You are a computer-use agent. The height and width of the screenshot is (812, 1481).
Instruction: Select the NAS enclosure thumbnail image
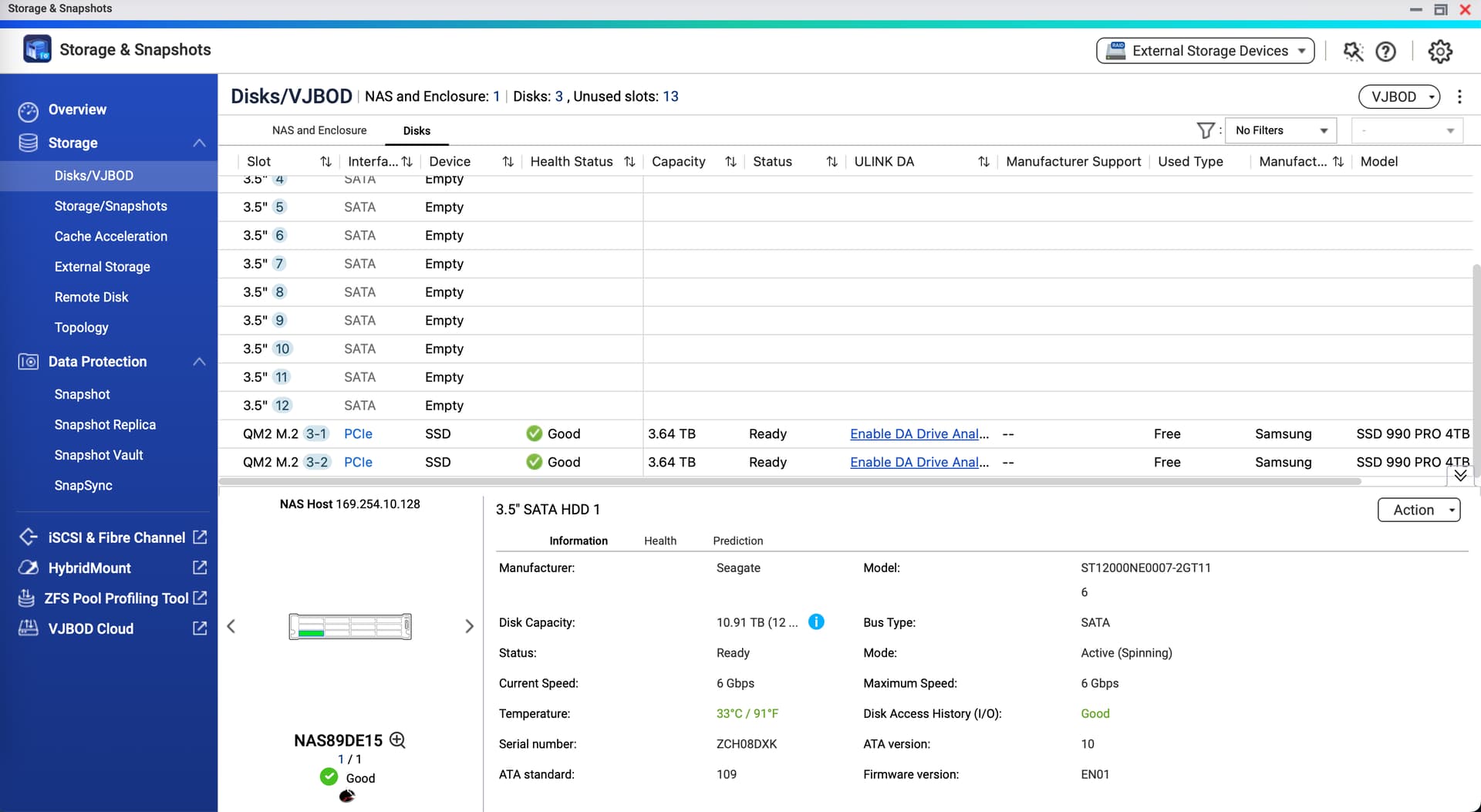pos(350,626)
